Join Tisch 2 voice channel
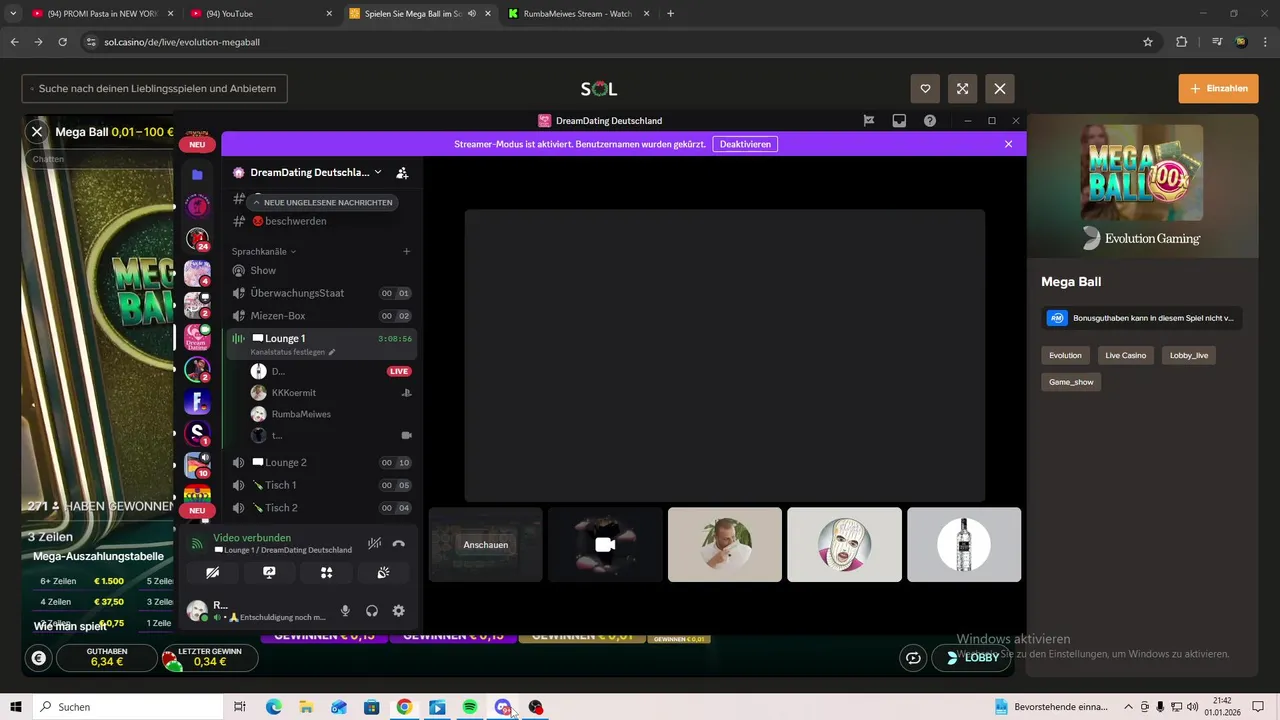The height and width of the screenshot is (720, 1280). [320, 507]
